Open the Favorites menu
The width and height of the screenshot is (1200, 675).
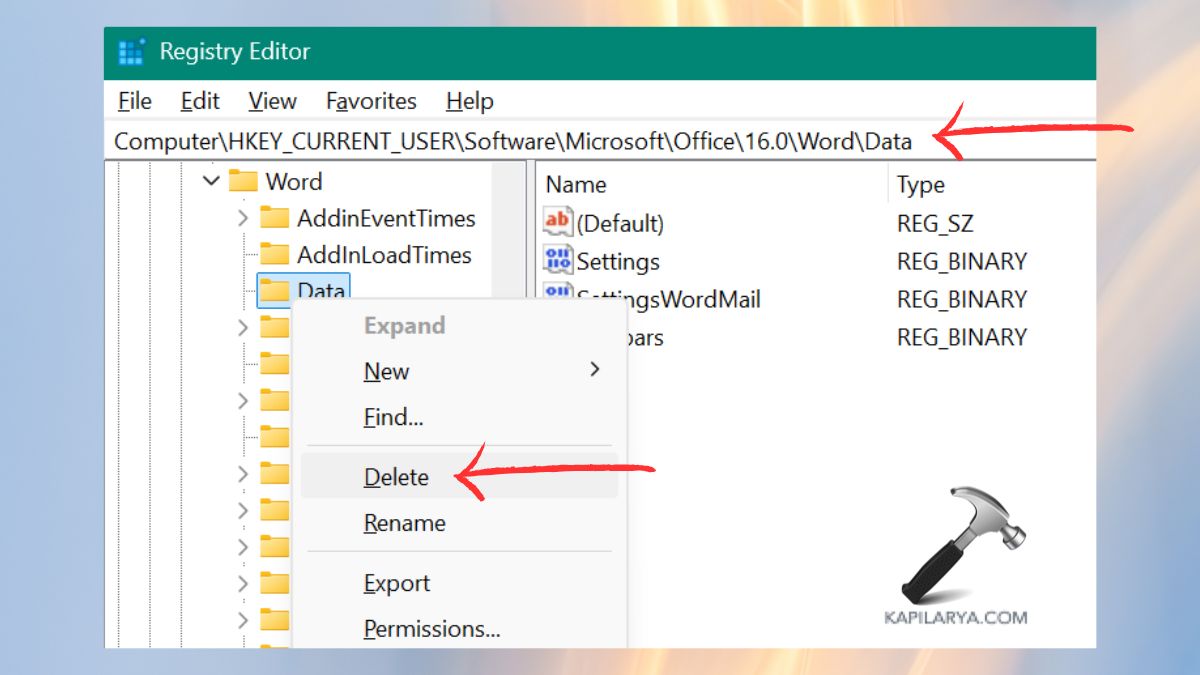(x=371, y=101)
